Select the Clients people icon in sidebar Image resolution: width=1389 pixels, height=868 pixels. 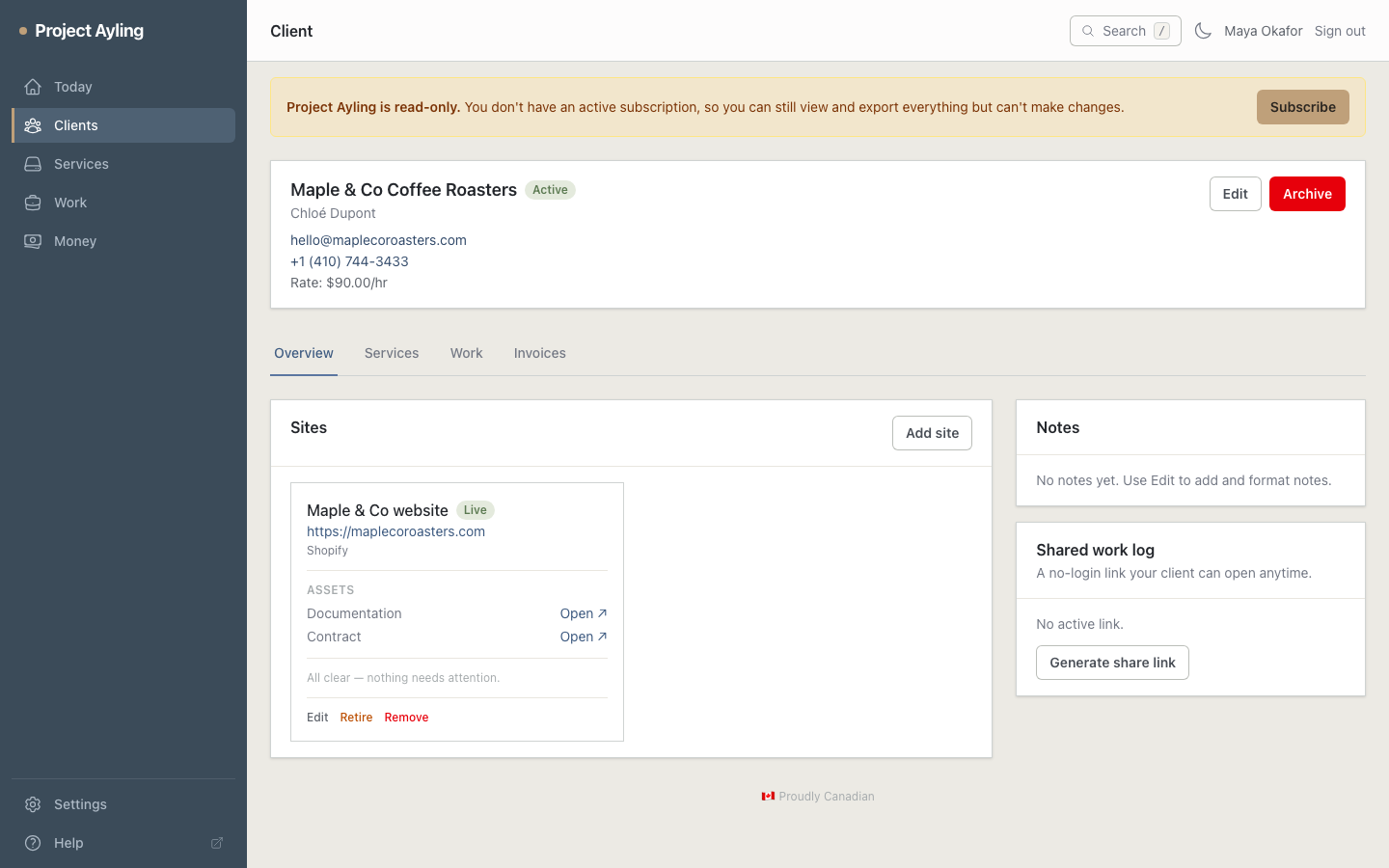(x=33, y=125)
